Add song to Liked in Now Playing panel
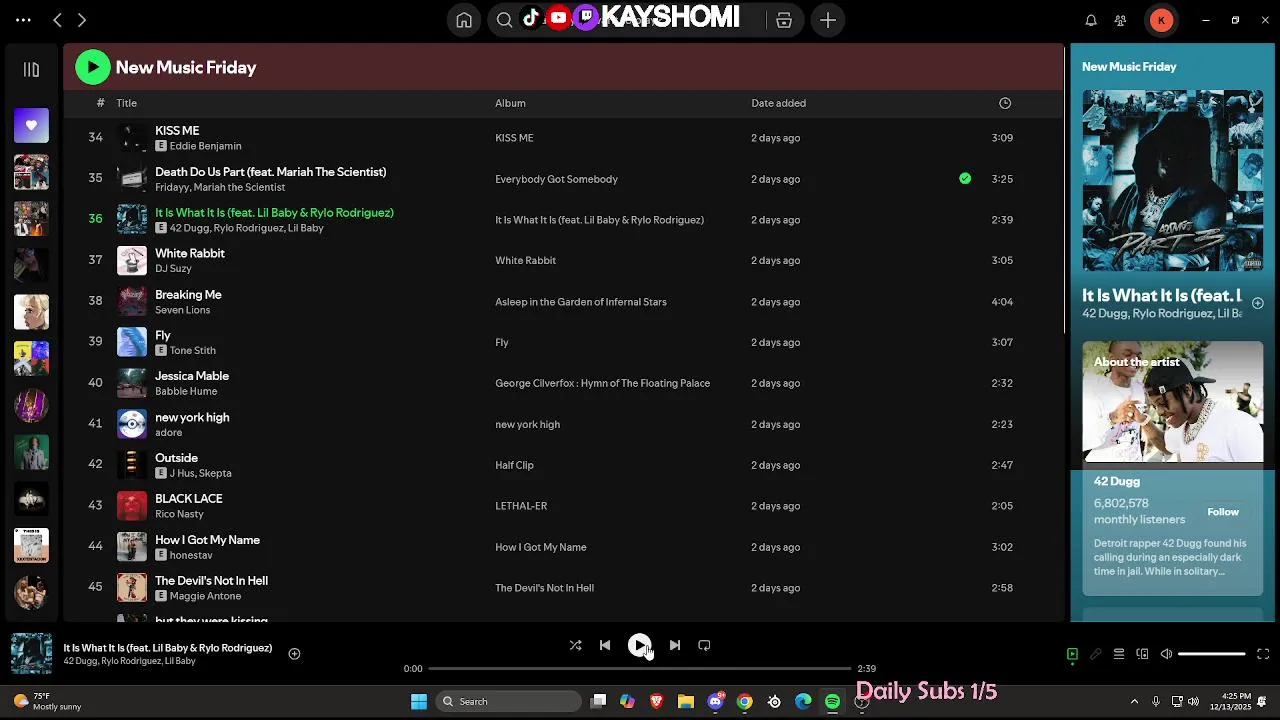This screenshot has width=1280, height=720. click(x=1258, y=303)
